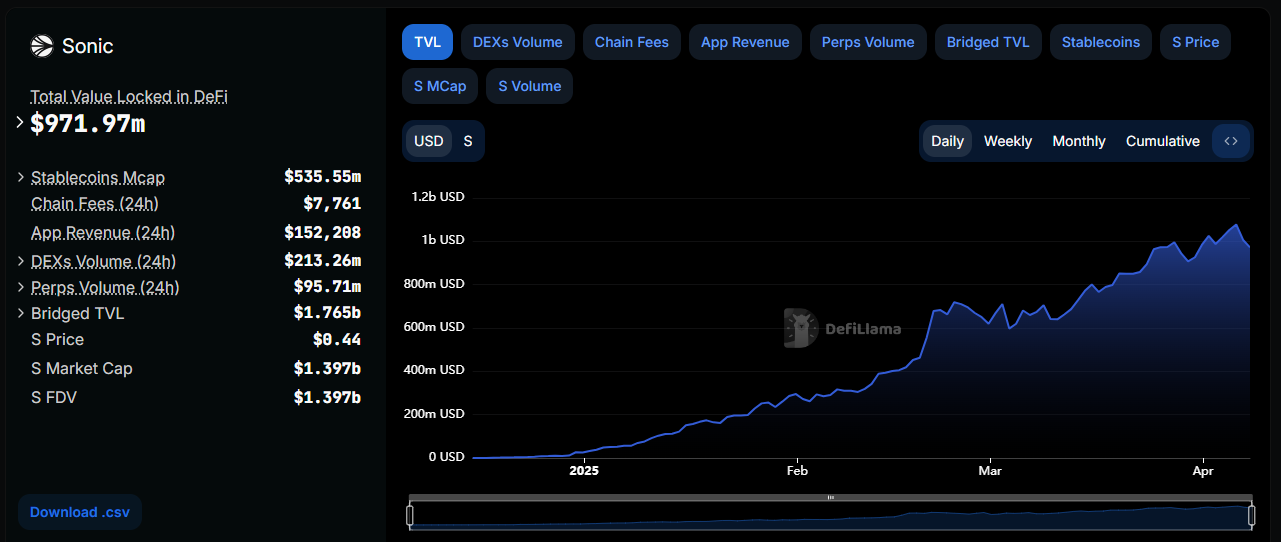Toggle S MCap chart series
1281x542 pixels.
440,86
